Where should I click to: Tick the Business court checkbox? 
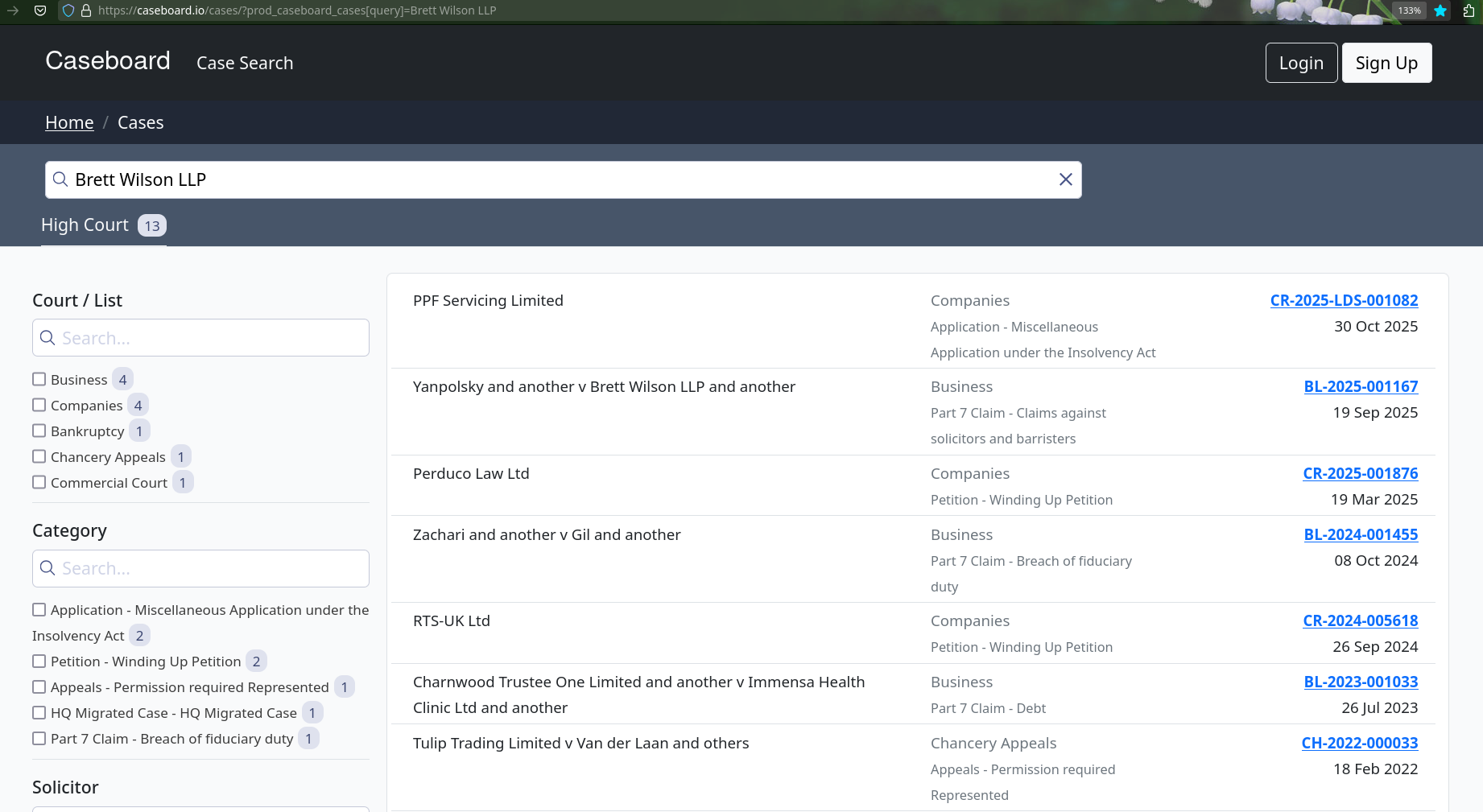click(x=39, y=379)
